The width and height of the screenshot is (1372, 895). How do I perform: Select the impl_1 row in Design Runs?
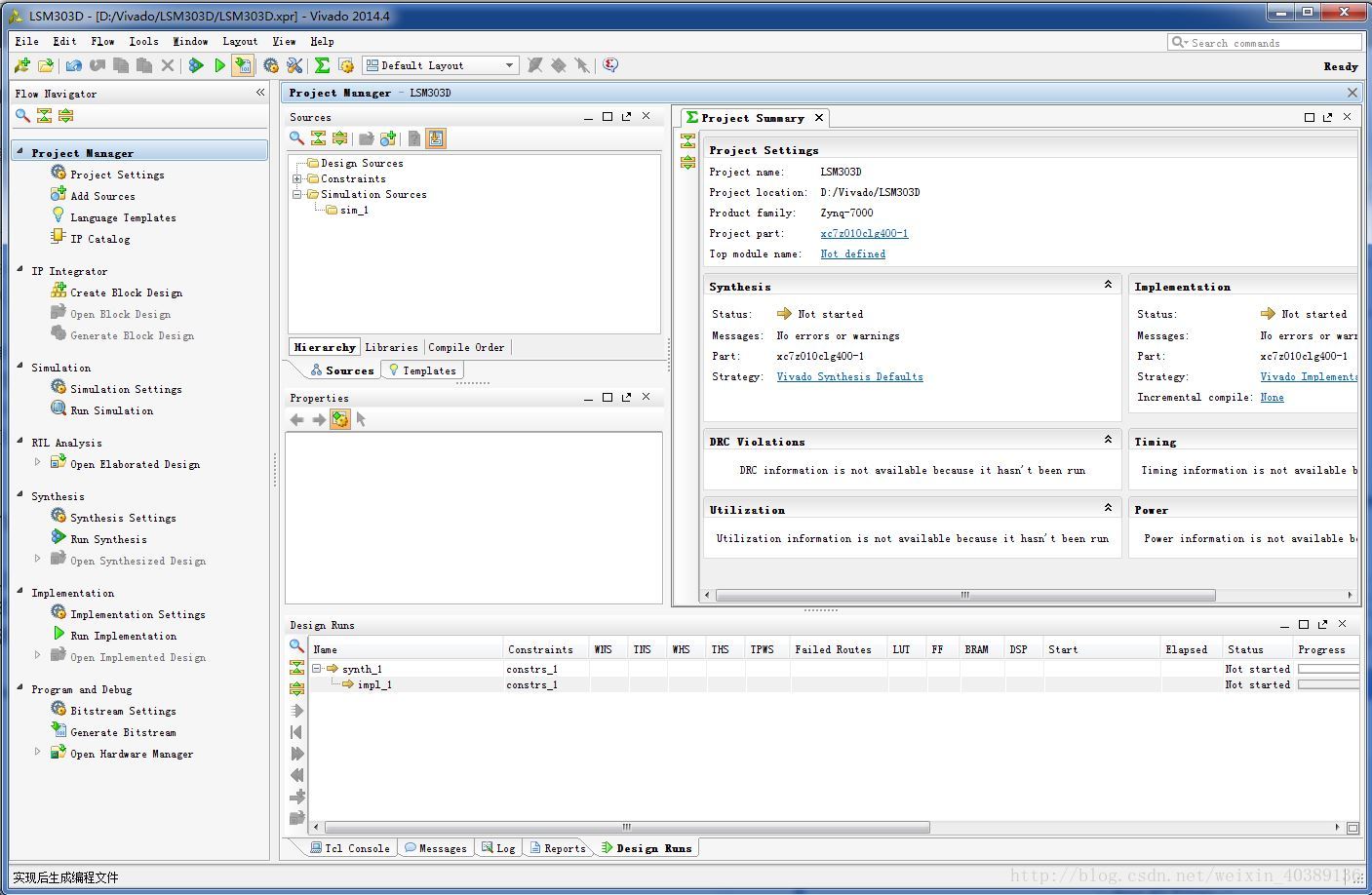point(834,684)
